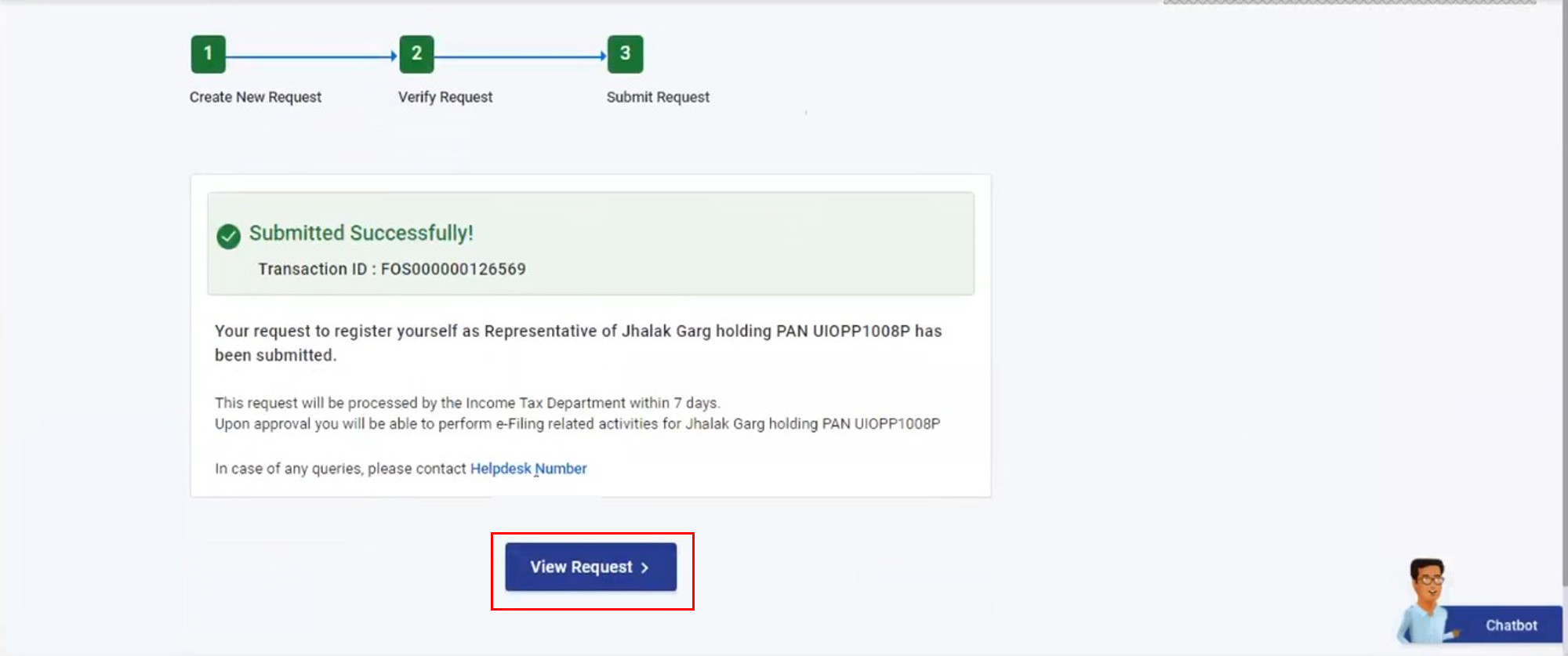Click the step 2 numbered icon
This screenshot has height=656, width=1568.
point(416,54)
